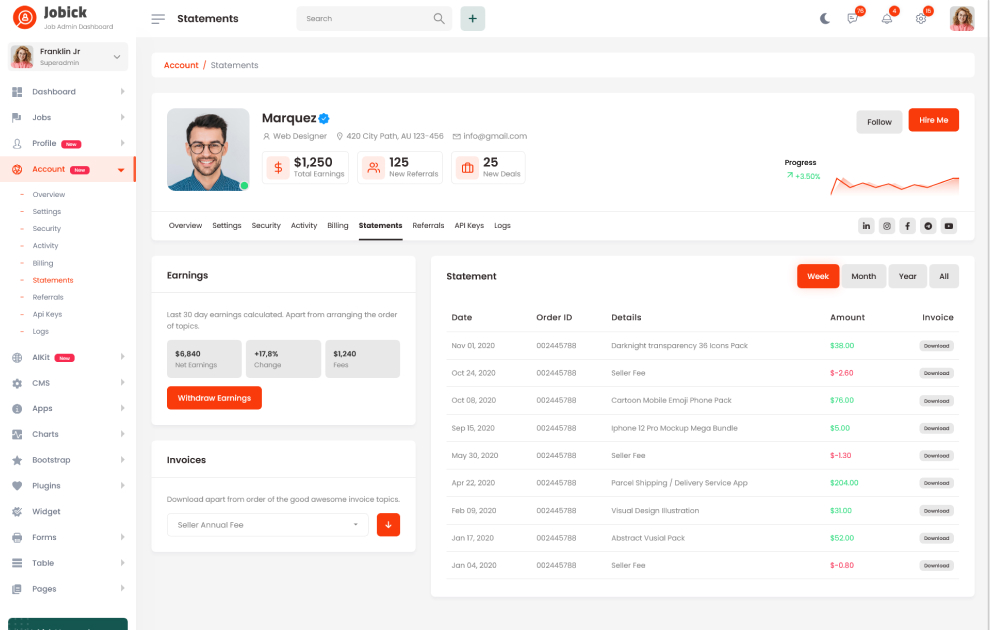Click the settings gear in header
This screenshot has height=630, width=990.
coord(921,18)
